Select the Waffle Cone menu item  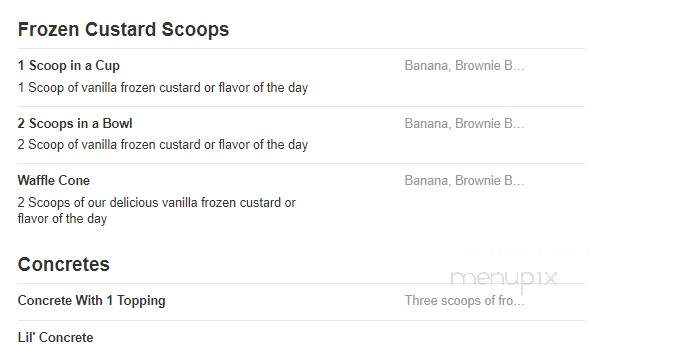click(x=54, y=181)
